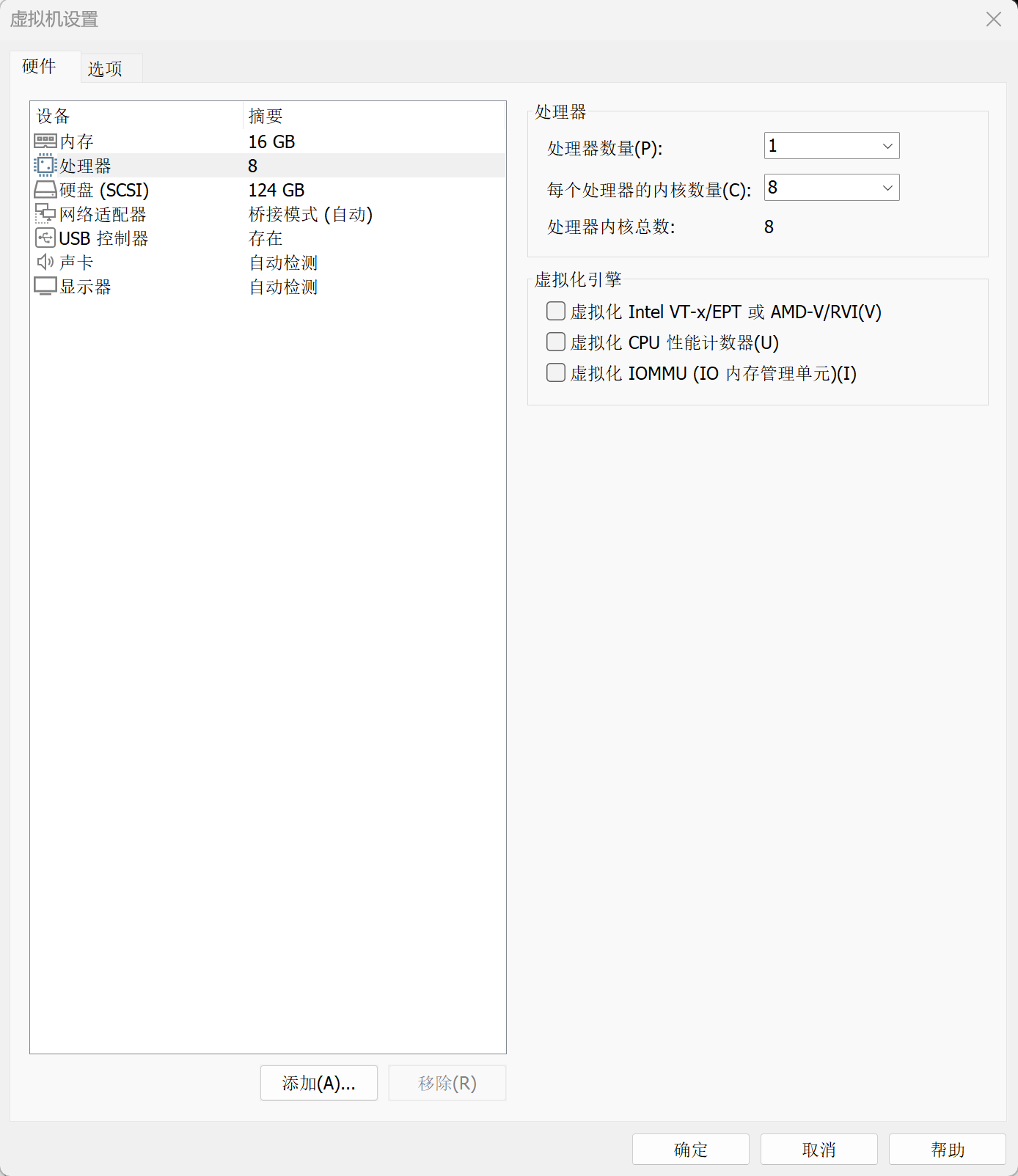Screen dimensions: 1018x1176
Task: Click the 添加(A)... button
Action: 318,1083
